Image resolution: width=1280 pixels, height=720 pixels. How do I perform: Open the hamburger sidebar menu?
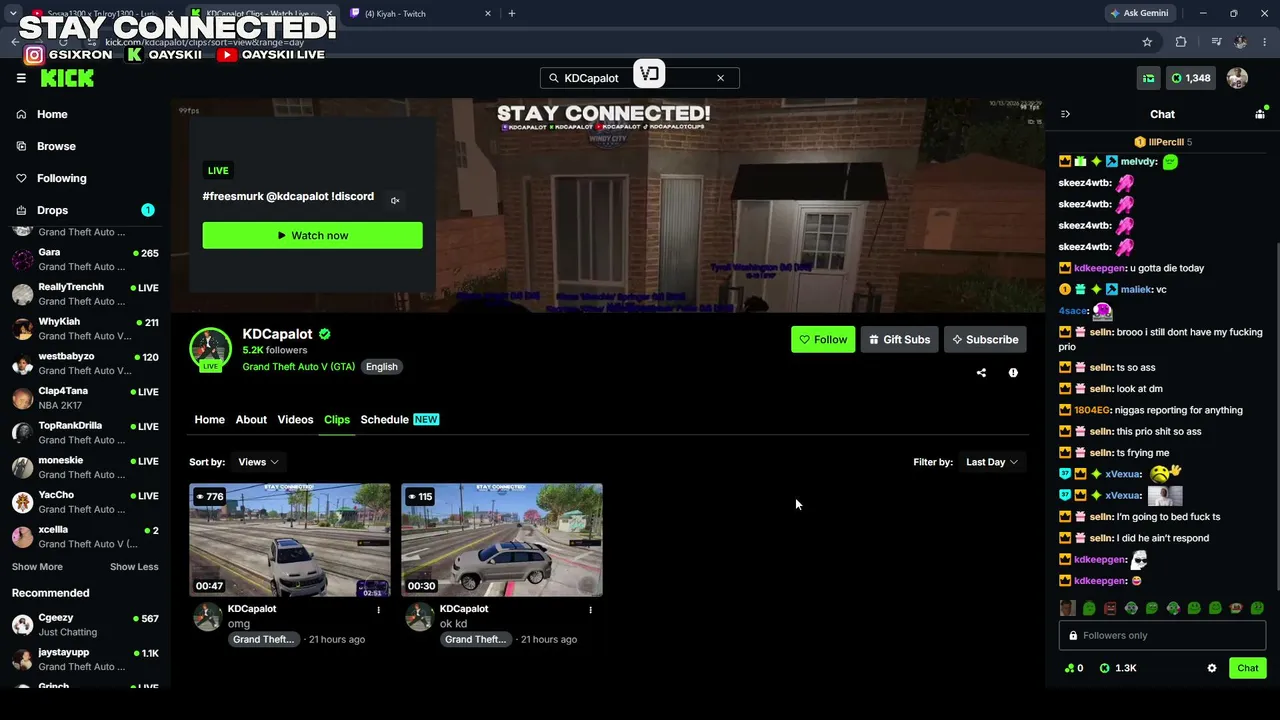click(21, 78)
